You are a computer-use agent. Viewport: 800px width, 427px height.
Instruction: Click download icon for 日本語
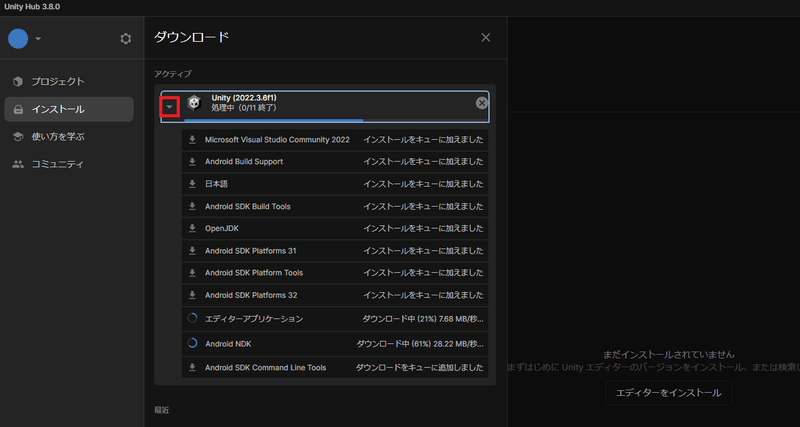(192, 184)
